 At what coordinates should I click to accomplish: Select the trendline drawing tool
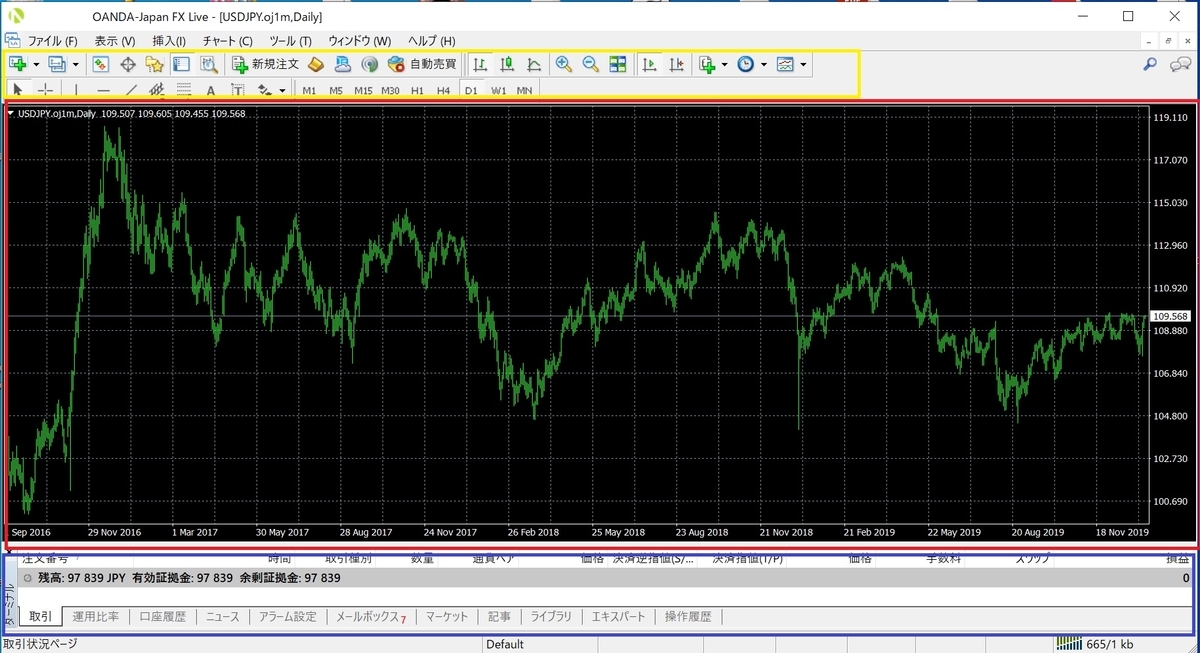pyautogui.click(x=133, y=90)
